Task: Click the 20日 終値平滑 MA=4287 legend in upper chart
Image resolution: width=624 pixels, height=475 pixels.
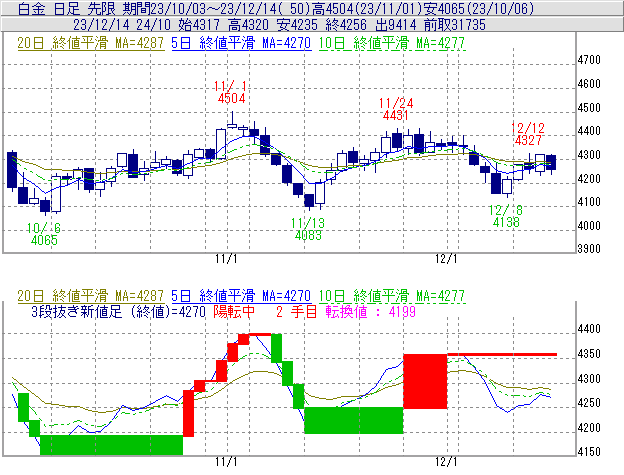Action: 91,43
